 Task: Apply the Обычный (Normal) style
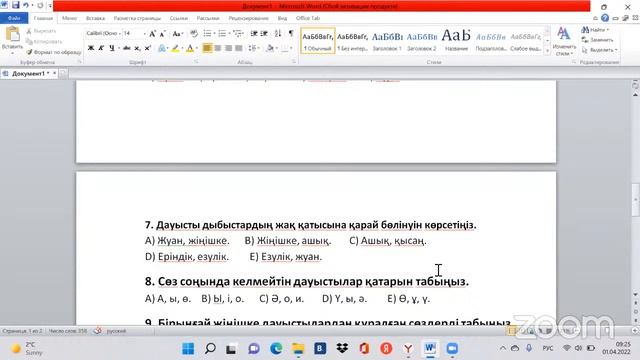[x=318, y=41]
